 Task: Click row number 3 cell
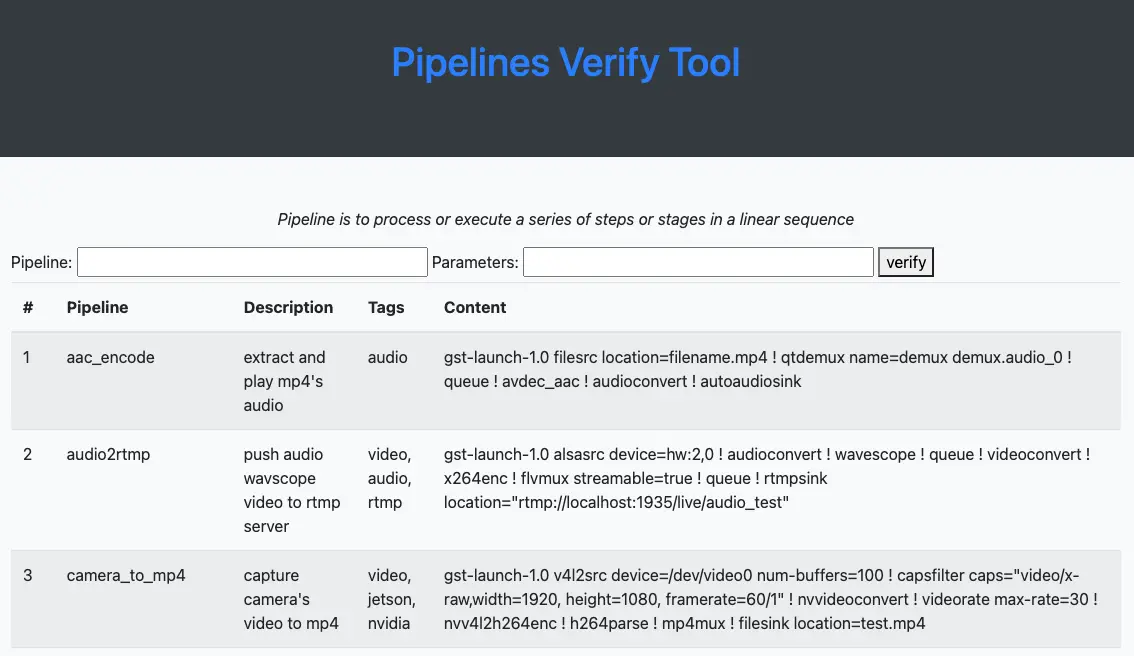coord(27,575)
